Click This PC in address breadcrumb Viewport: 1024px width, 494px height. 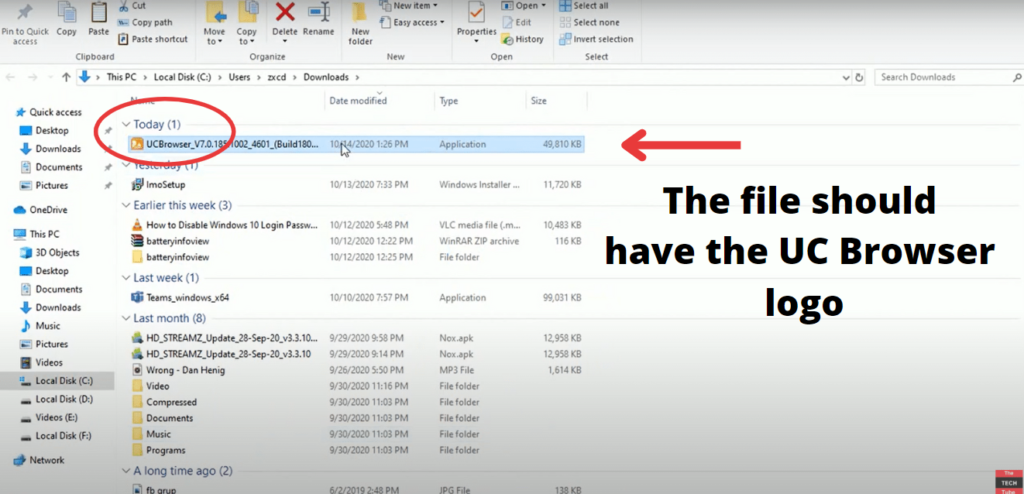(121, 77)
